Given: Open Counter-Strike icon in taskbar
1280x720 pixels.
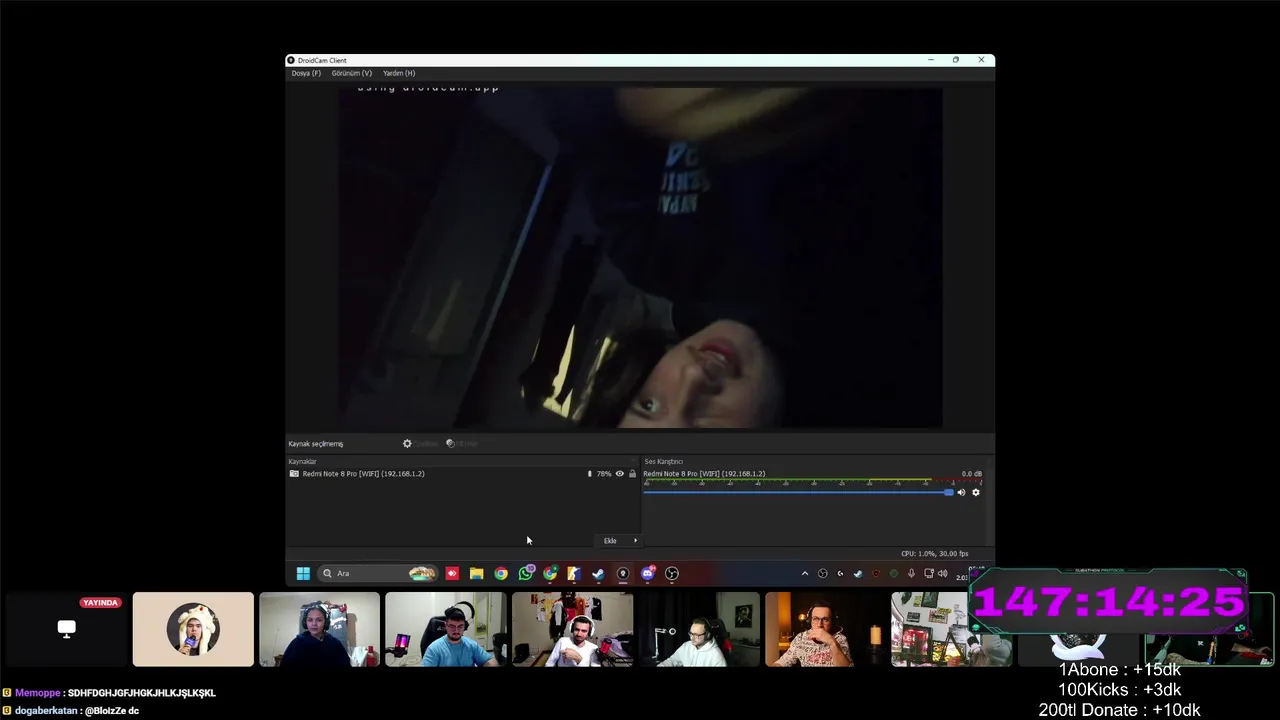Looking at the screenshot, I should point(574,574).
